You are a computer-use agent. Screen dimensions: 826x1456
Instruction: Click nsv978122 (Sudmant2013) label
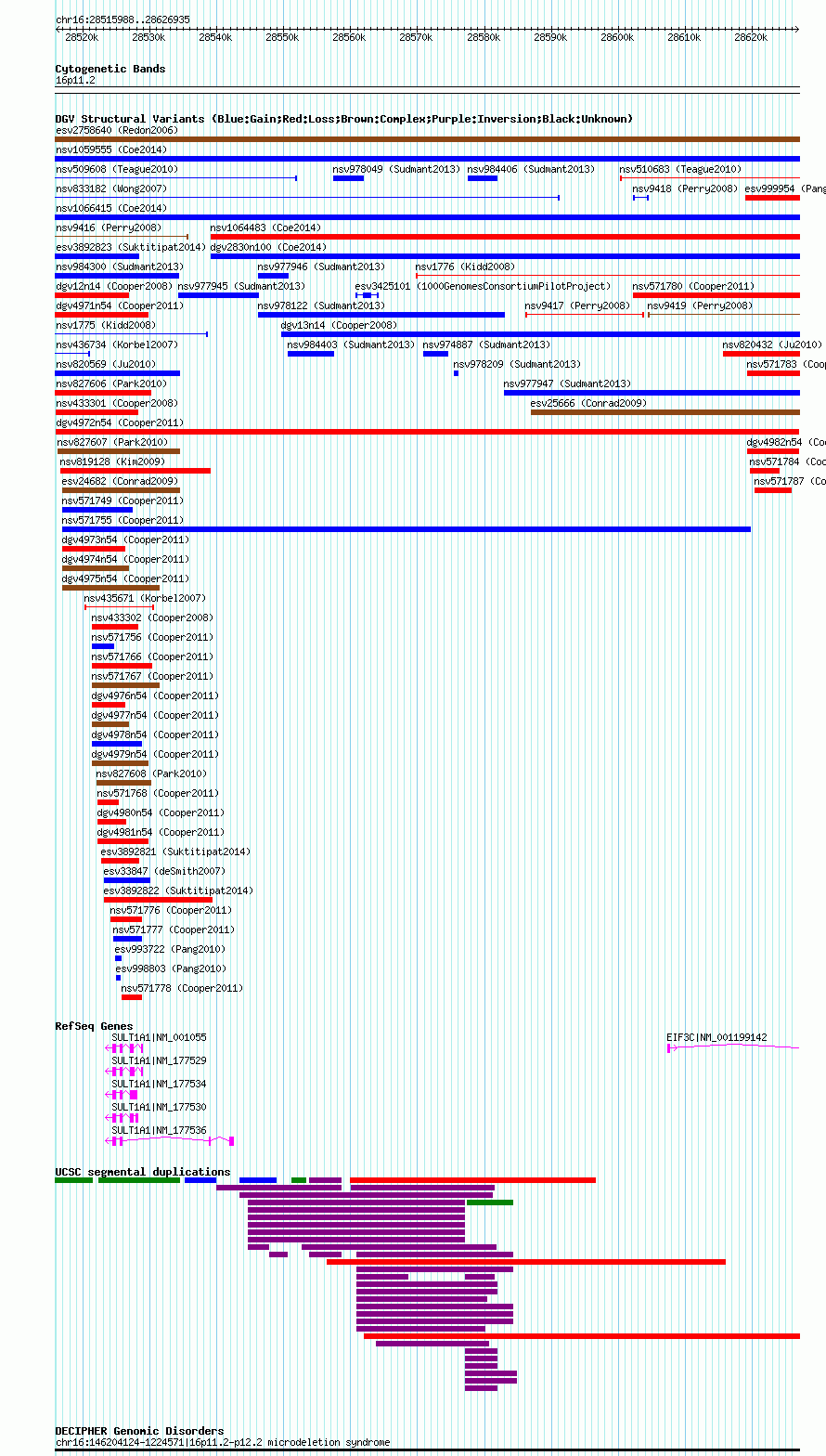point(321,305)
